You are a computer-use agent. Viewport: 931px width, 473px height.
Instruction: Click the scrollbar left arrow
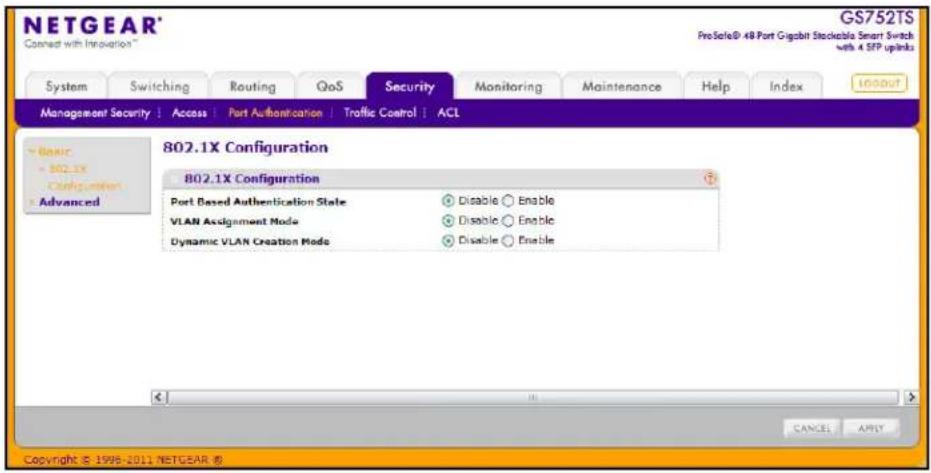159,397
